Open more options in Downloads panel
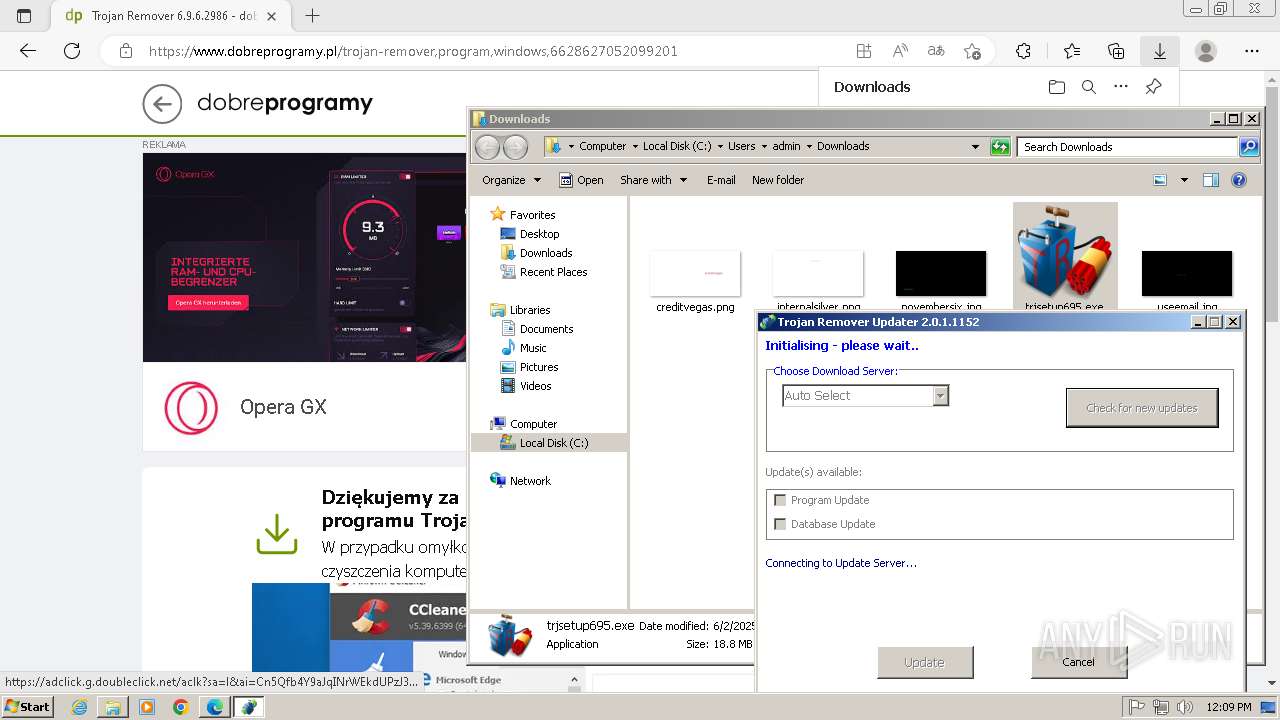 click(x=1121, y=87)
